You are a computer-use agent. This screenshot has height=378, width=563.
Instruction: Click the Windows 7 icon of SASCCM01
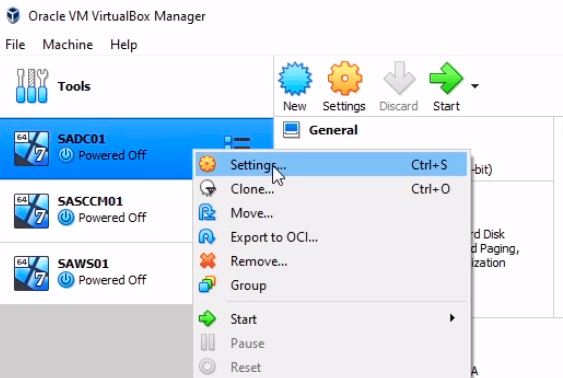[31, 211]
